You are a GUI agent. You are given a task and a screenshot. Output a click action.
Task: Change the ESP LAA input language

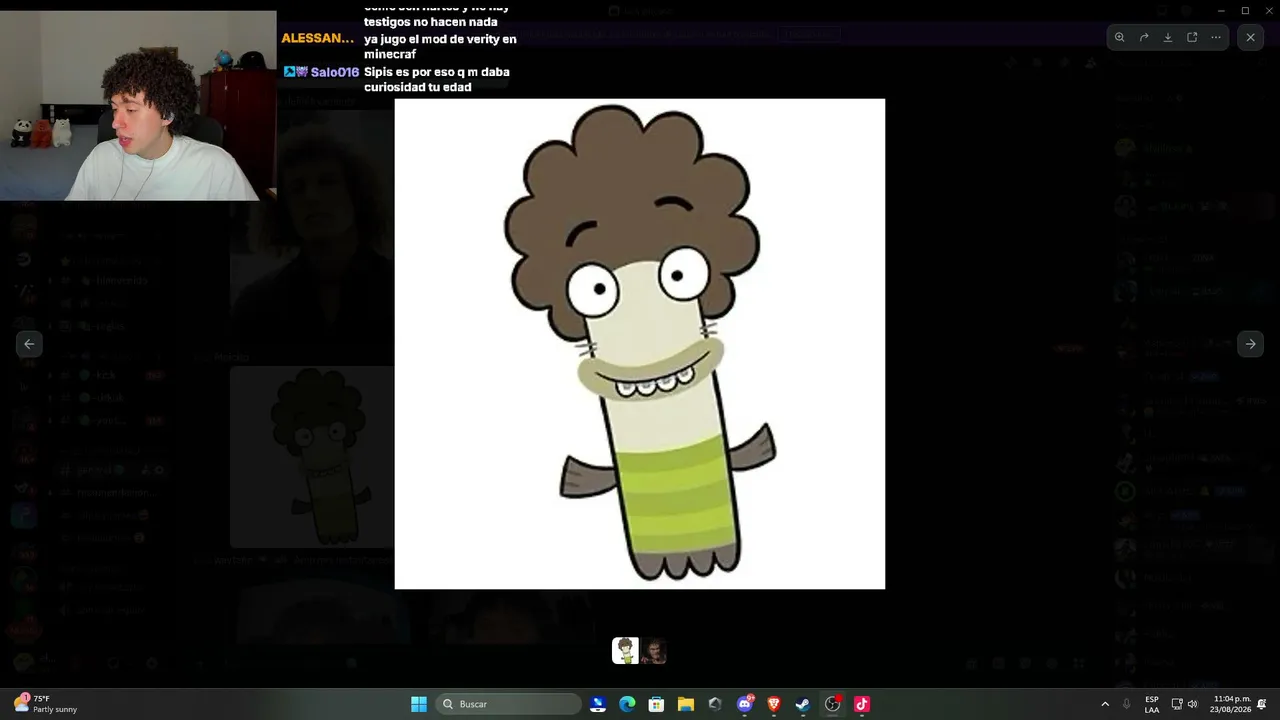(1152, 704)
